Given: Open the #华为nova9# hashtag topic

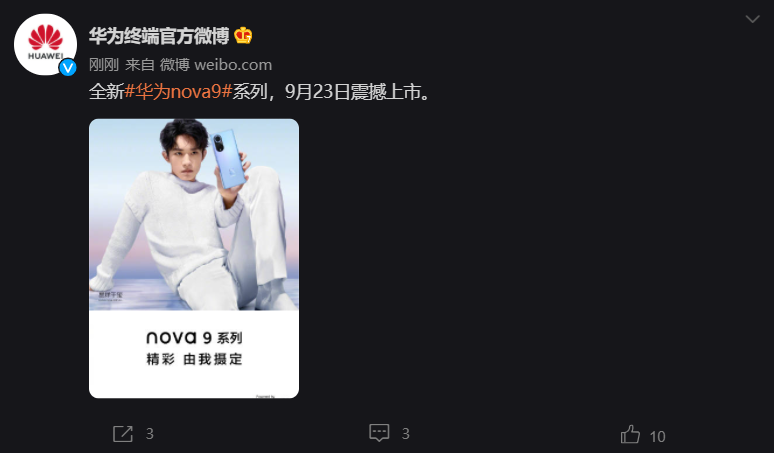Looking at the screenshot, I should pos(178,92).
